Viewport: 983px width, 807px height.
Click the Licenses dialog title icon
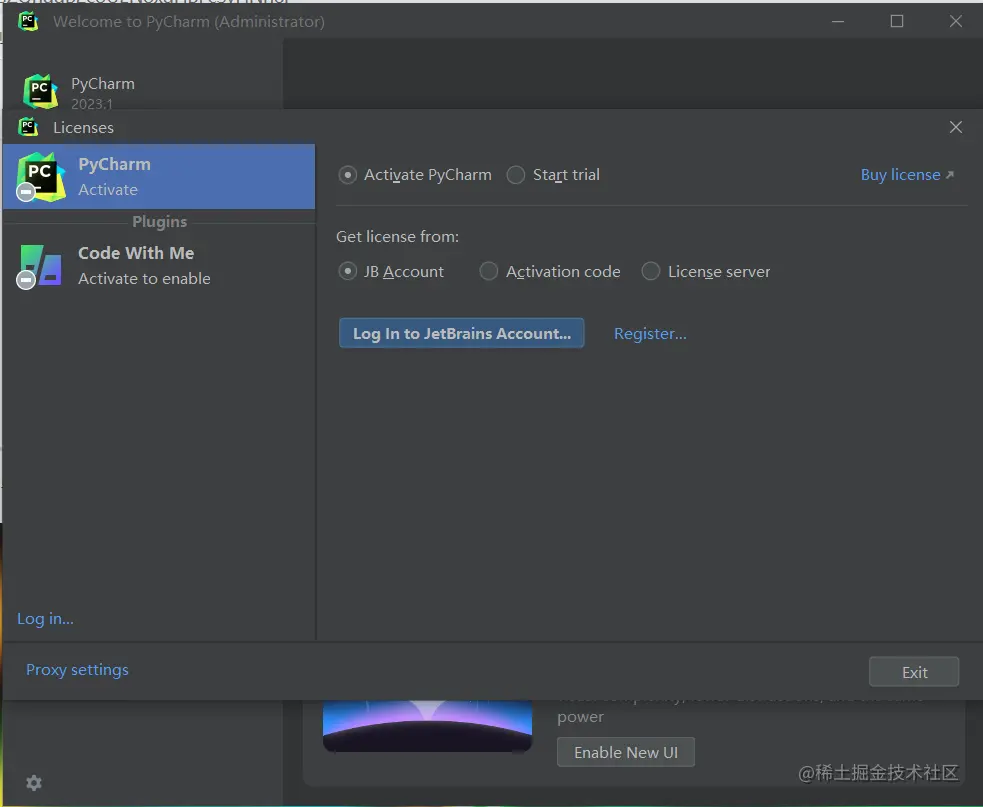click(28, 127)
